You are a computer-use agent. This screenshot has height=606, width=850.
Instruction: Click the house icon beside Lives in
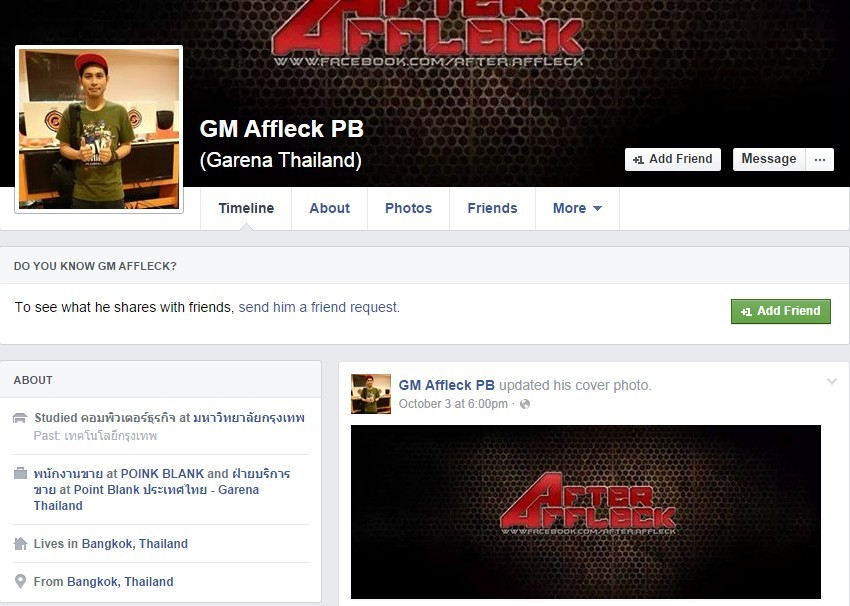pos(20,544)
